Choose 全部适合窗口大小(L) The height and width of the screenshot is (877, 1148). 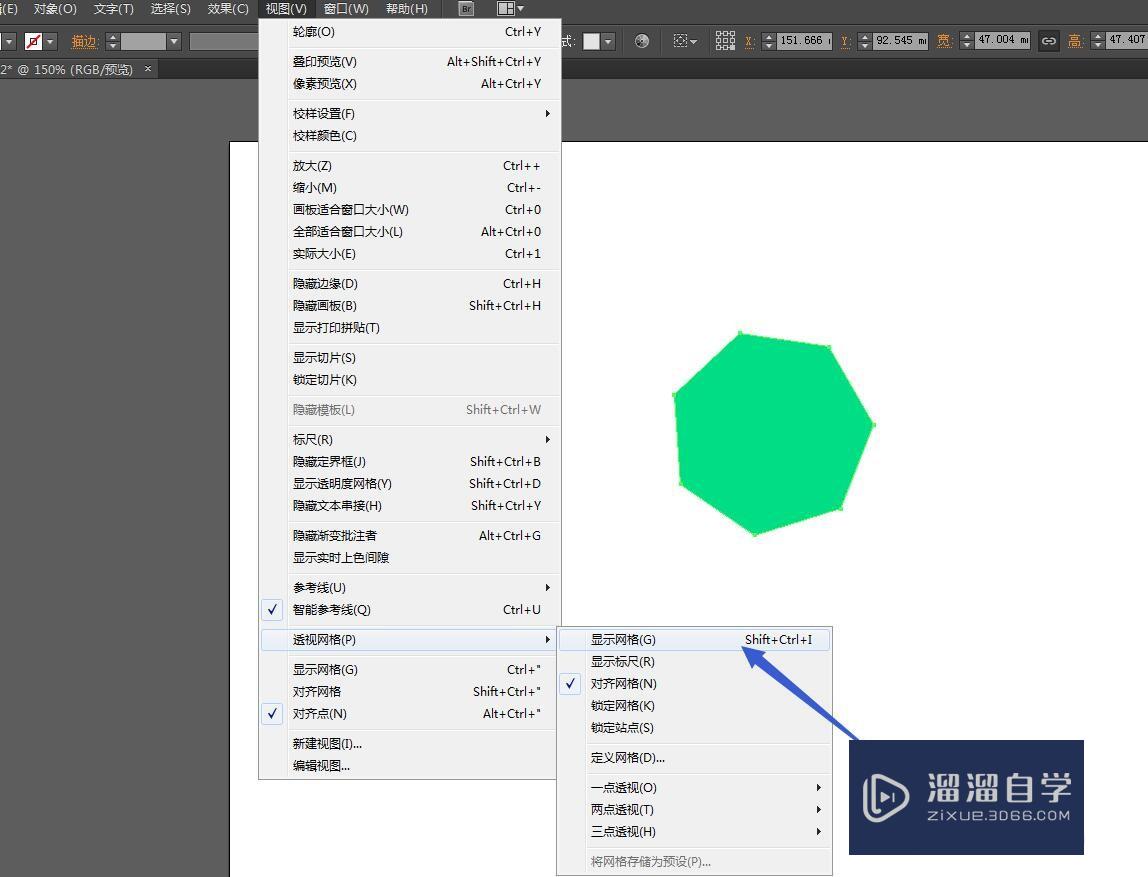(410, 231)
